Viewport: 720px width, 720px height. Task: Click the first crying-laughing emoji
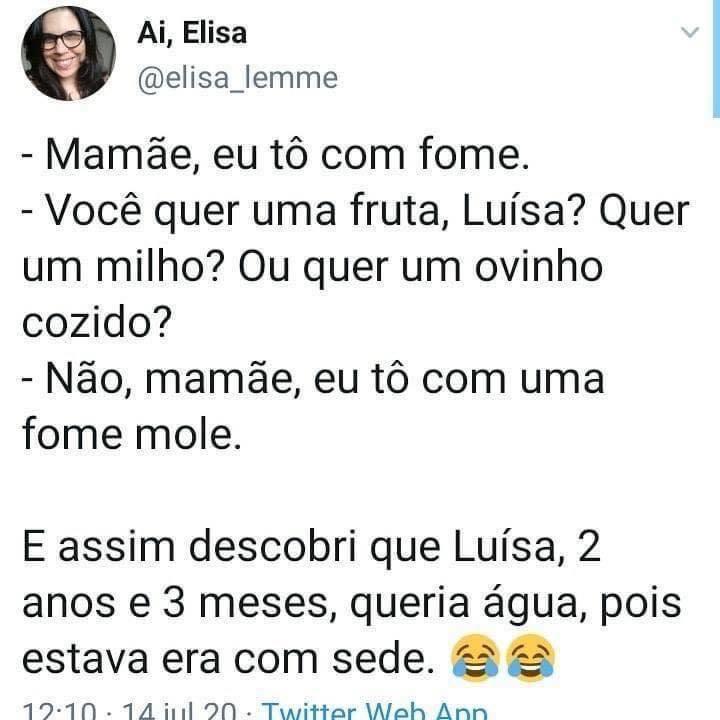[477, 659]
